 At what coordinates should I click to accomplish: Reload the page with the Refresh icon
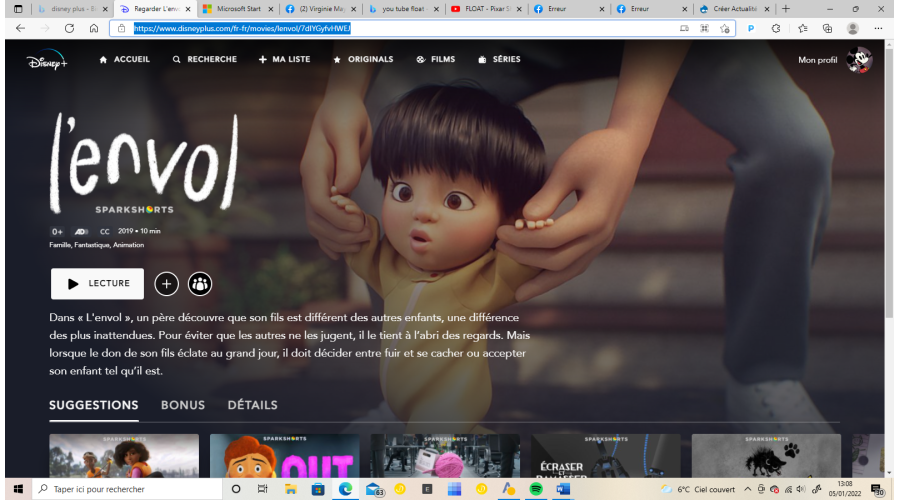69,28
